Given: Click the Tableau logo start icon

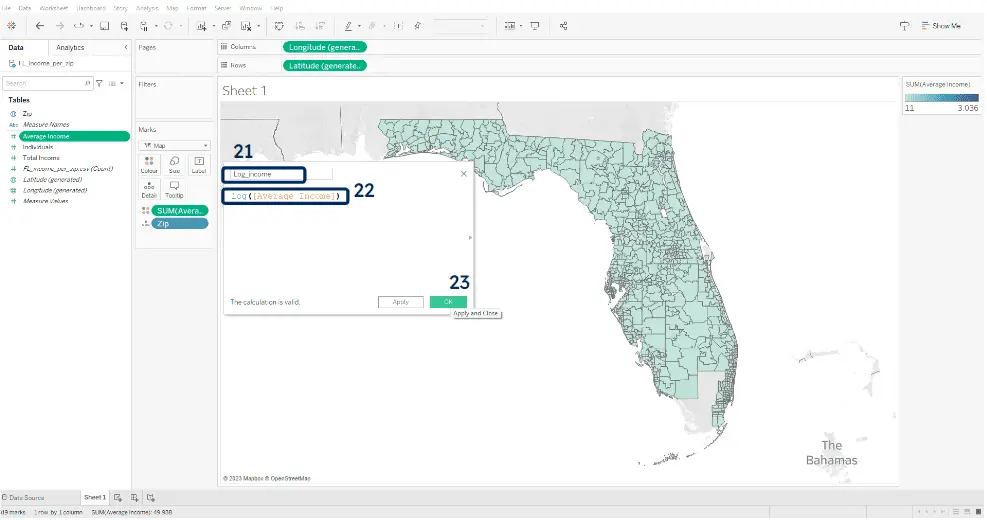Looking at the screenshot, I should pyautogui.click(x=10, y=25).
